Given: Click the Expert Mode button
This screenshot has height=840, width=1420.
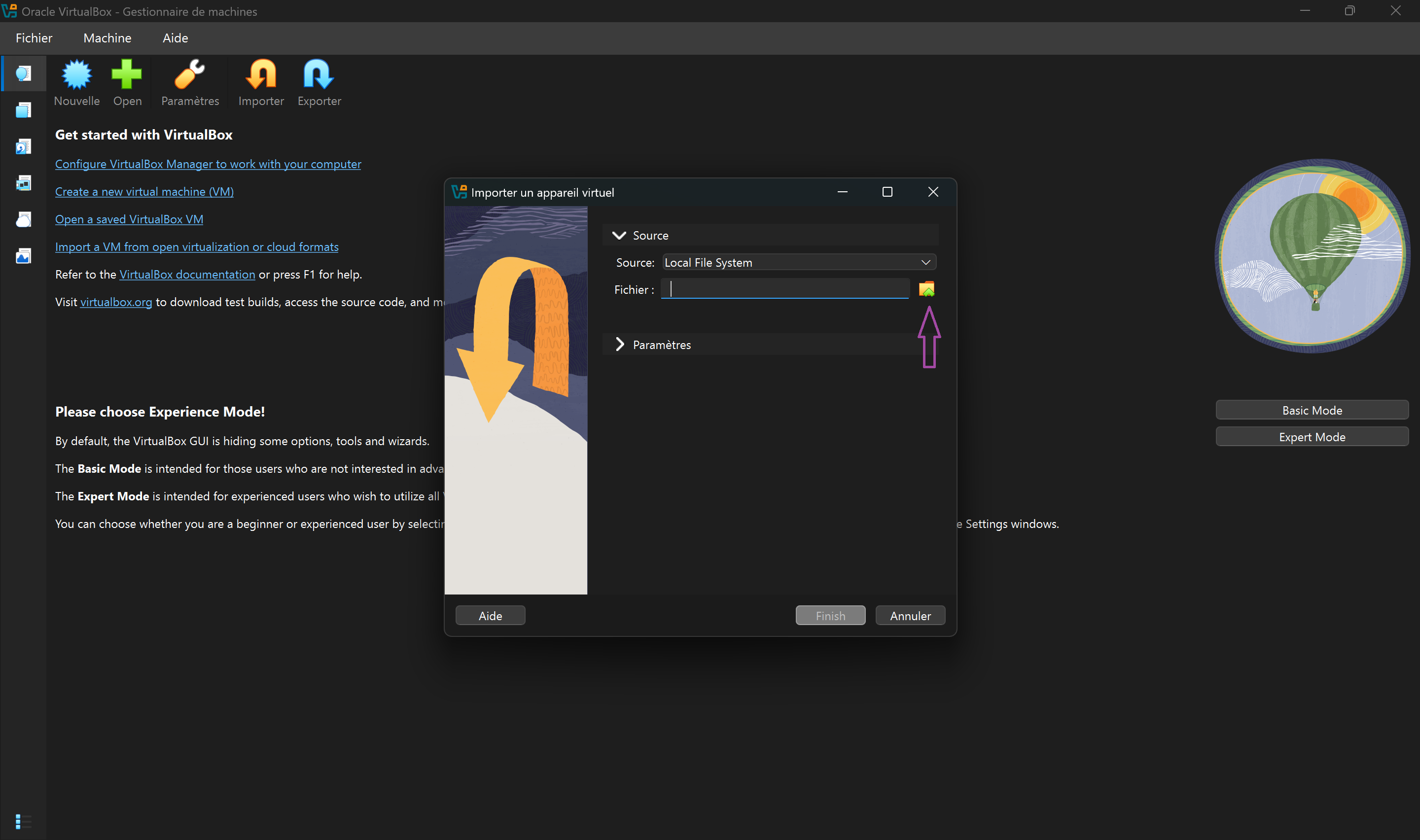Looking at the screenshot, I should point(1312,437).
